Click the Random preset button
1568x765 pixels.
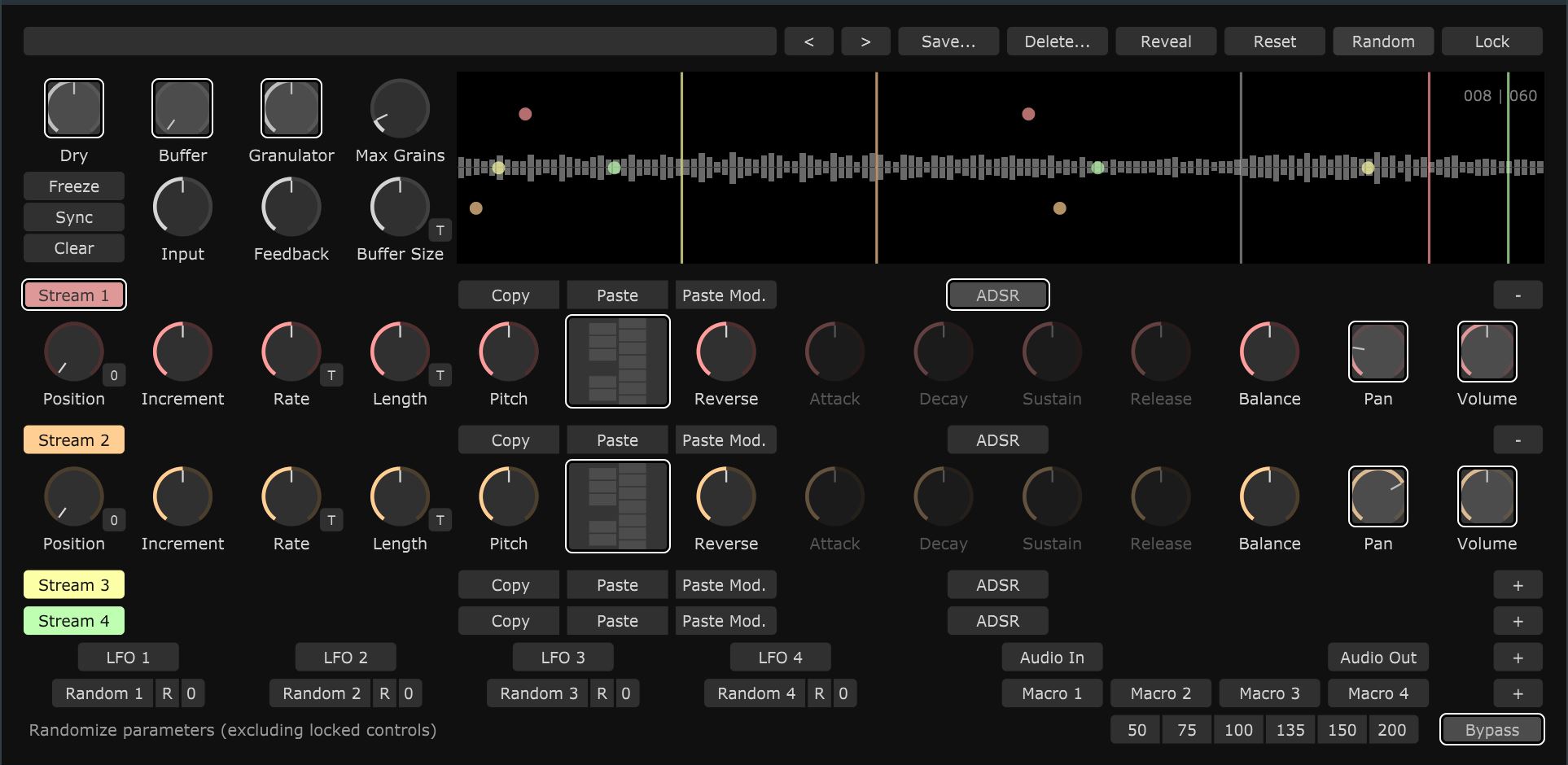pyautogui.click(x=1382, y=42)
